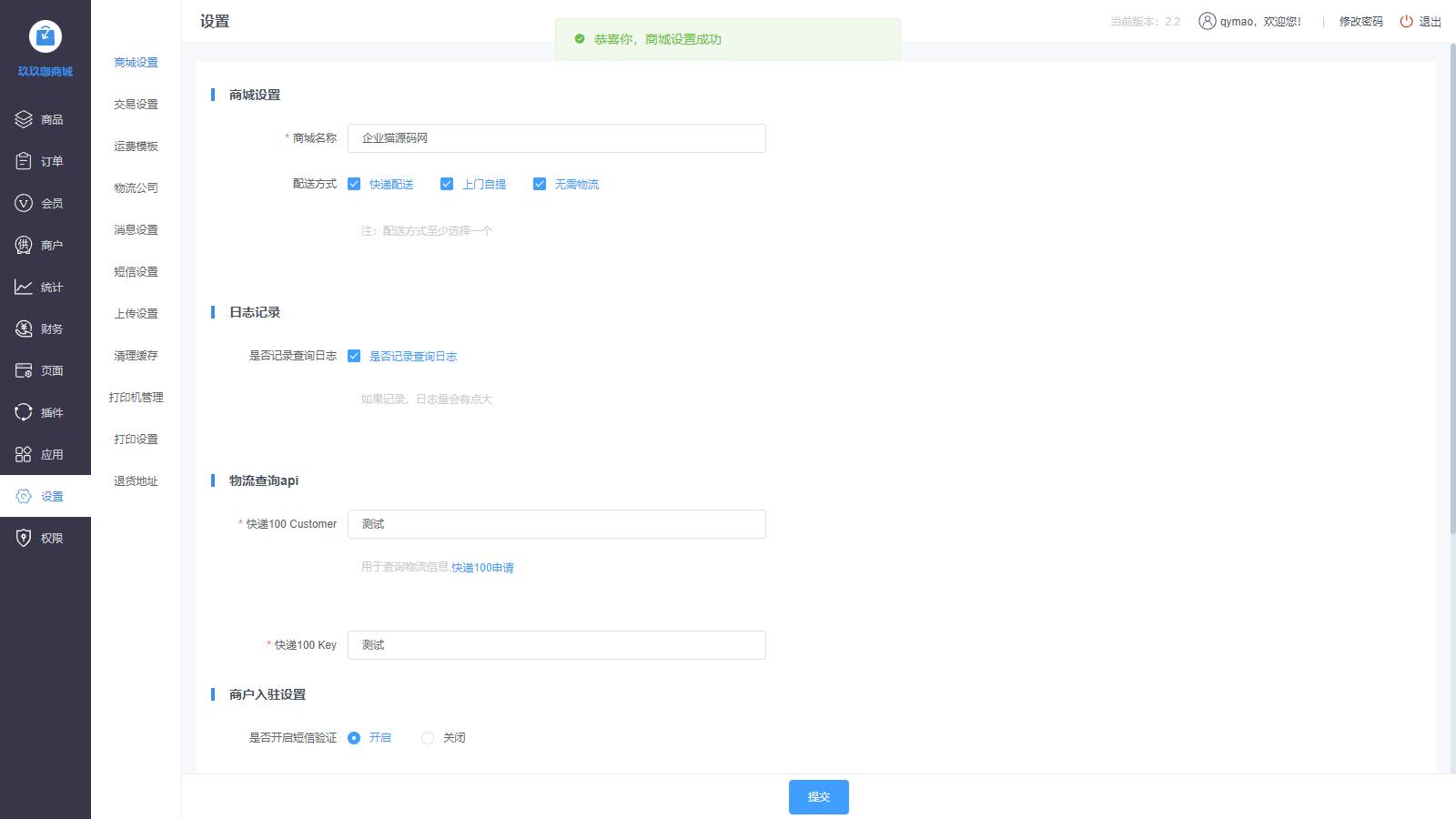
Task: Click the 页面 window icon
Action: click(24, 370)
